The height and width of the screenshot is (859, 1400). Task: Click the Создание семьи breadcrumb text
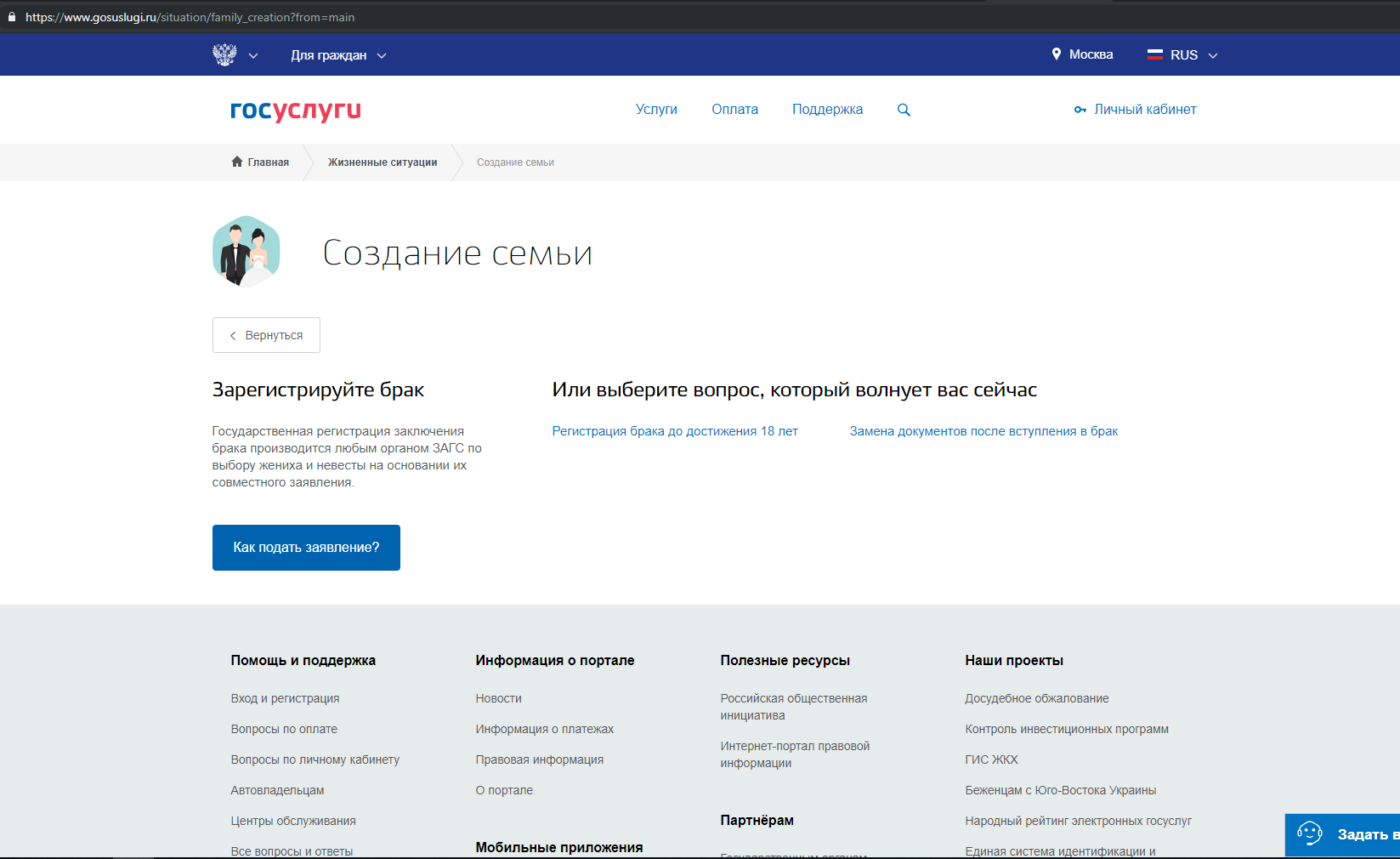515,162
